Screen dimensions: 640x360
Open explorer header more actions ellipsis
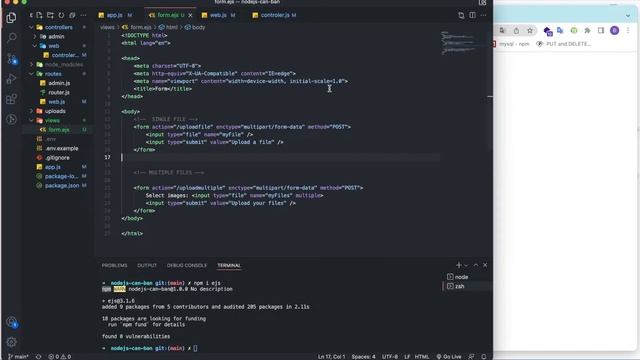(x=83, y=15)
